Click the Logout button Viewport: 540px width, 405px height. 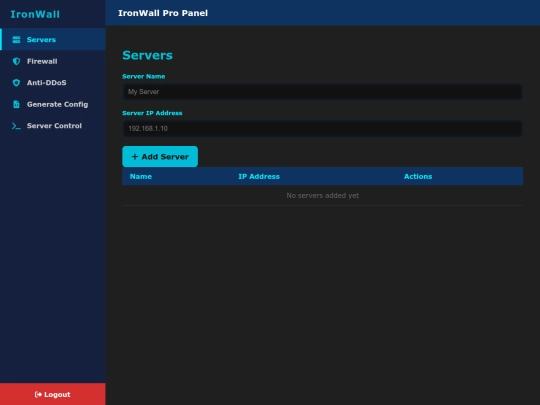53,394
